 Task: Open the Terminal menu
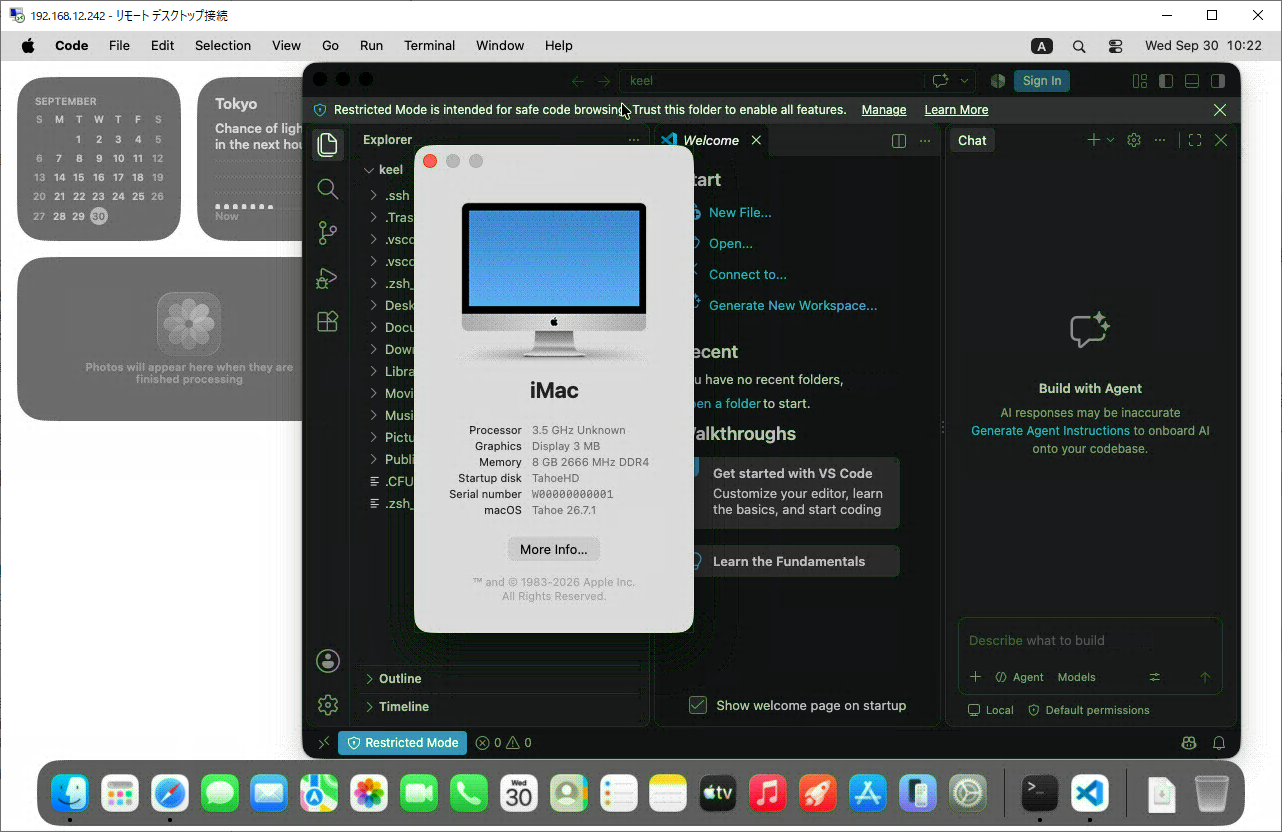429,46
